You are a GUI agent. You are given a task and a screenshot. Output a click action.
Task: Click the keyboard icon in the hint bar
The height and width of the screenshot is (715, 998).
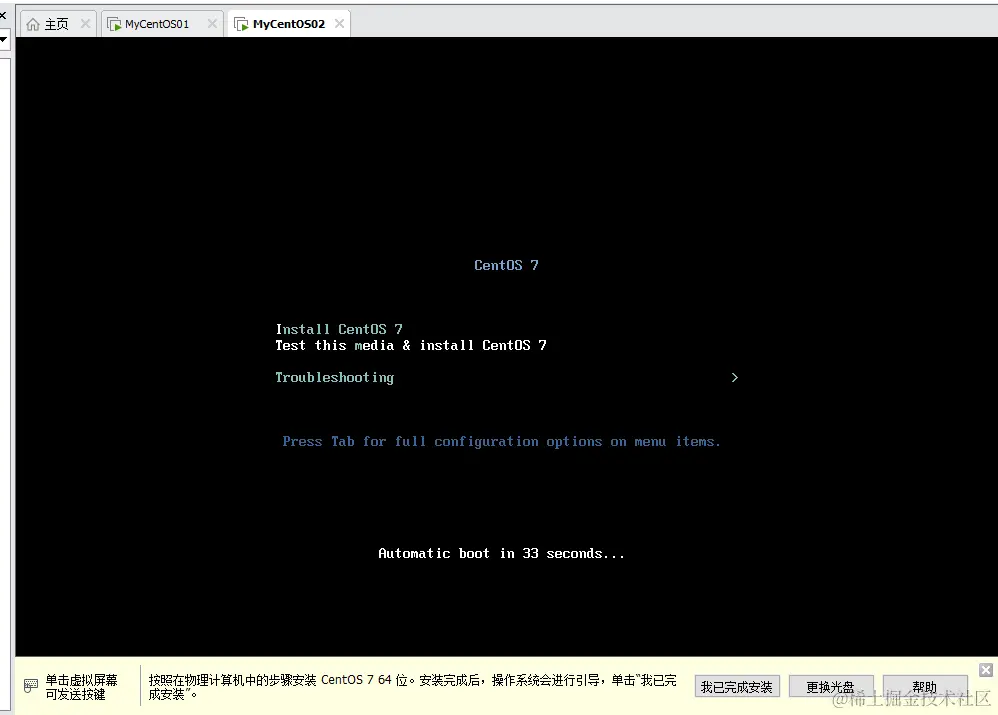coord(31,686)
